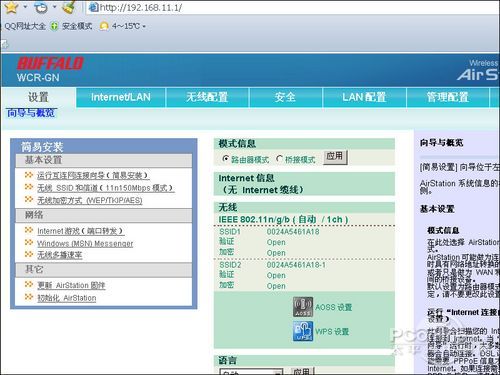This screenshot has height=375, width=500.
Task: Click the AOSS setup icon
Action: (303, 307)
